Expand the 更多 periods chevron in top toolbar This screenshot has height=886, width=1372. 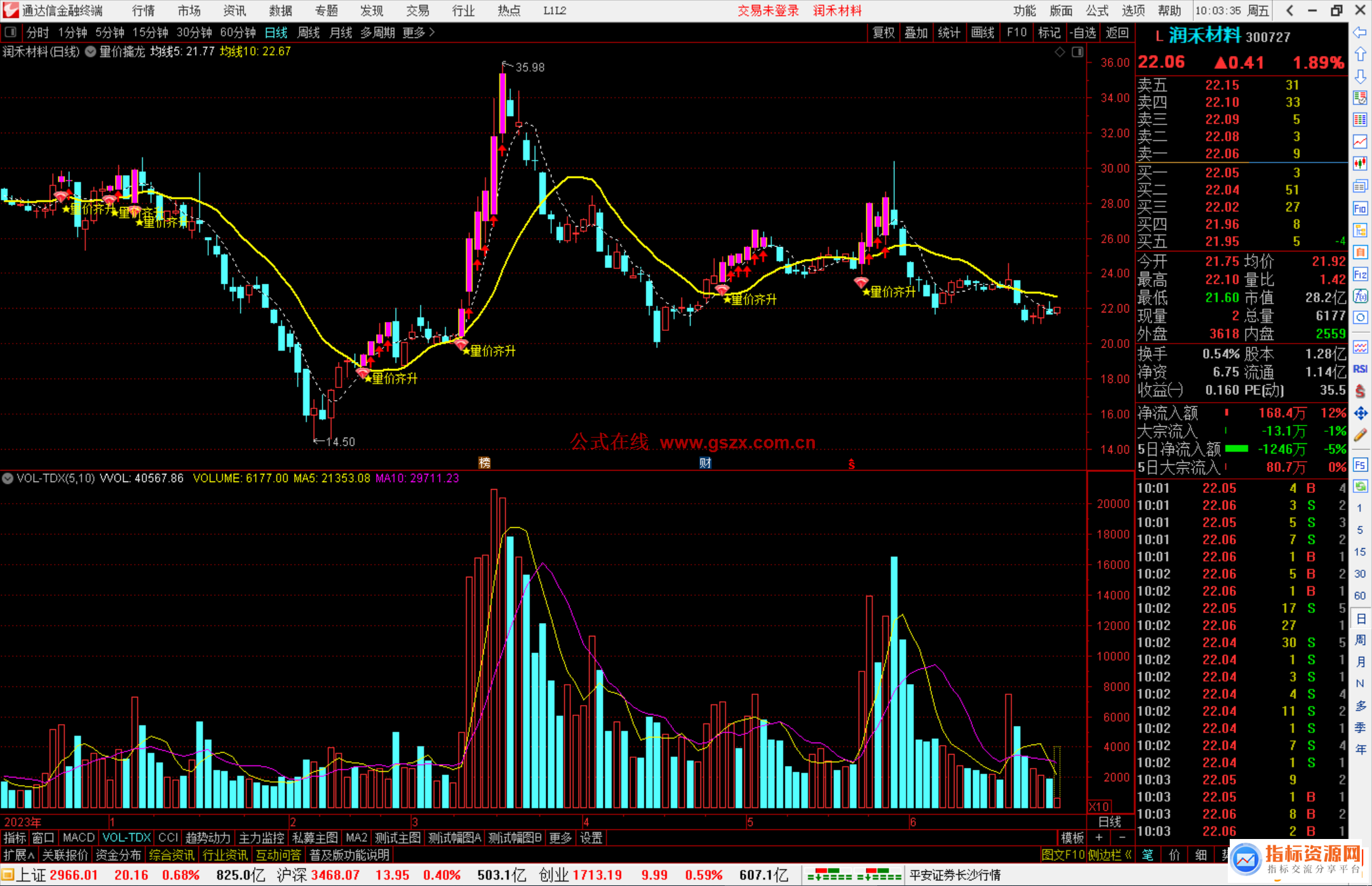[x=432, y=32]
